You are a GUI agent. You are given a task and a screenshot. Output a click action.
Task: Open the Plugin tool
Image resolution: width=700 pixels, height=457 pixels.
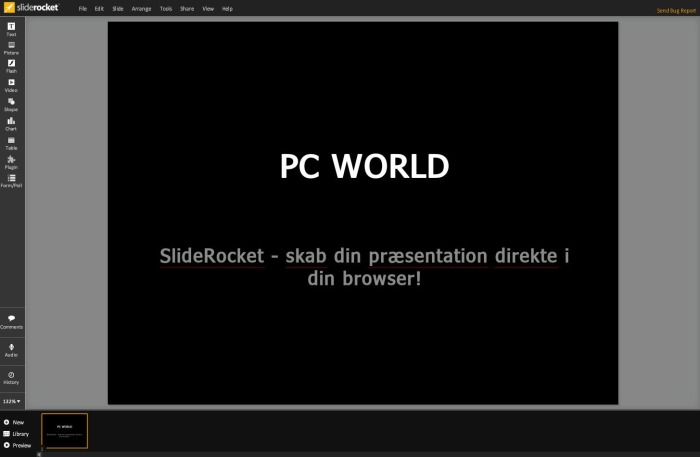coord(11,162)
